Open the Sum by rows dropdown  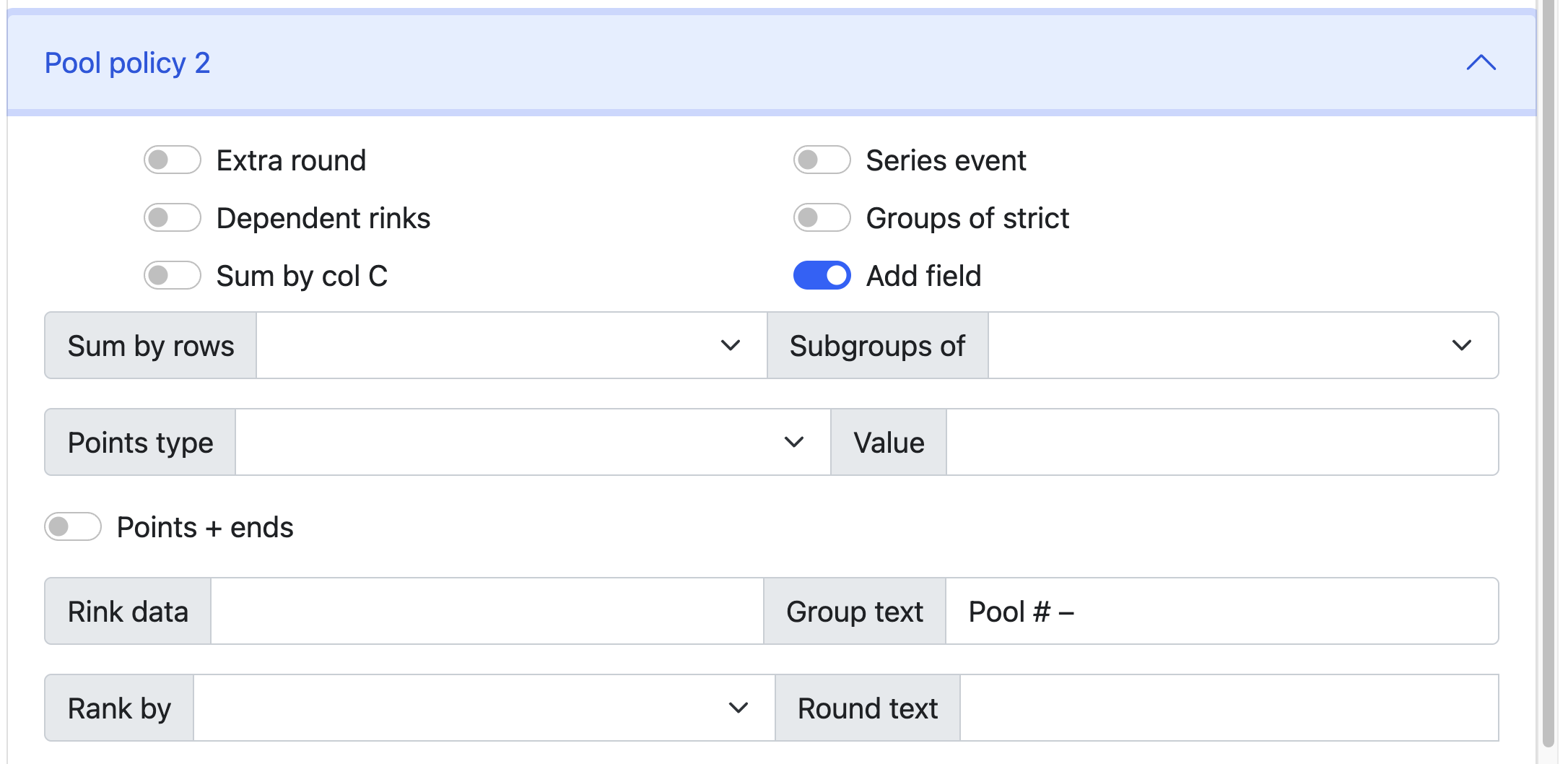click(510, 345)
